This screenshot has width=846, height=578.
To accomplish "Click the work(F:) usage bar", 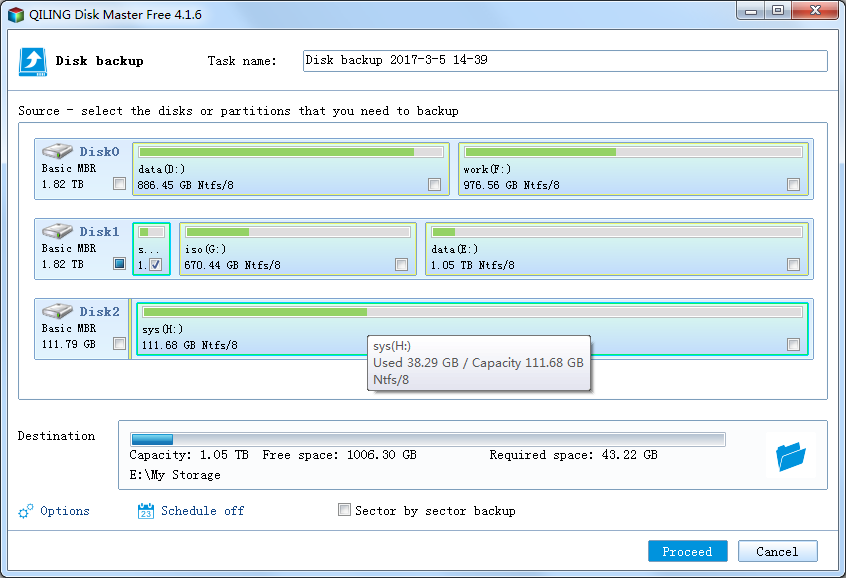I will pos(633,152).
